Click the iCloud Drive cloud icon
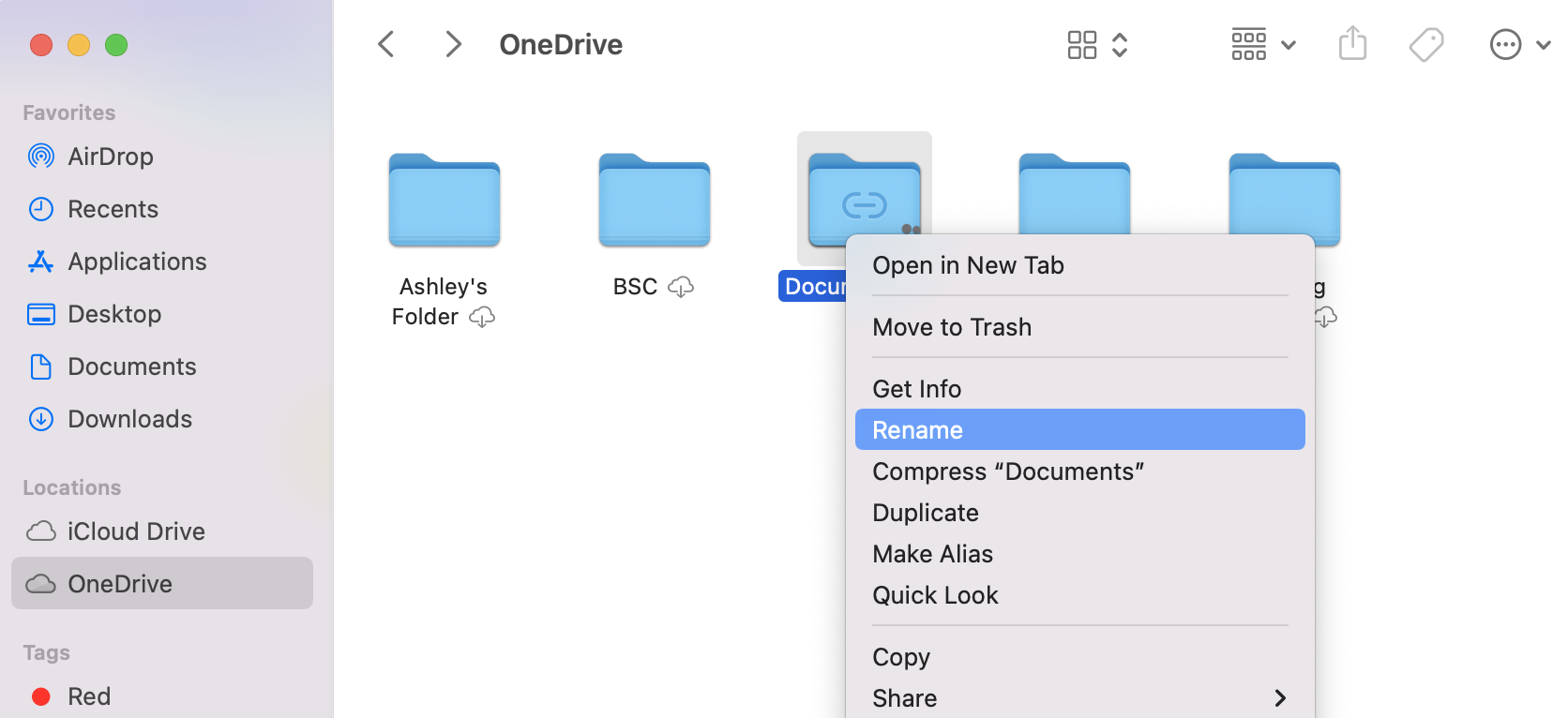Viewport: 1568px width, 718px height. pyautogui.click(x=41, y=531)
